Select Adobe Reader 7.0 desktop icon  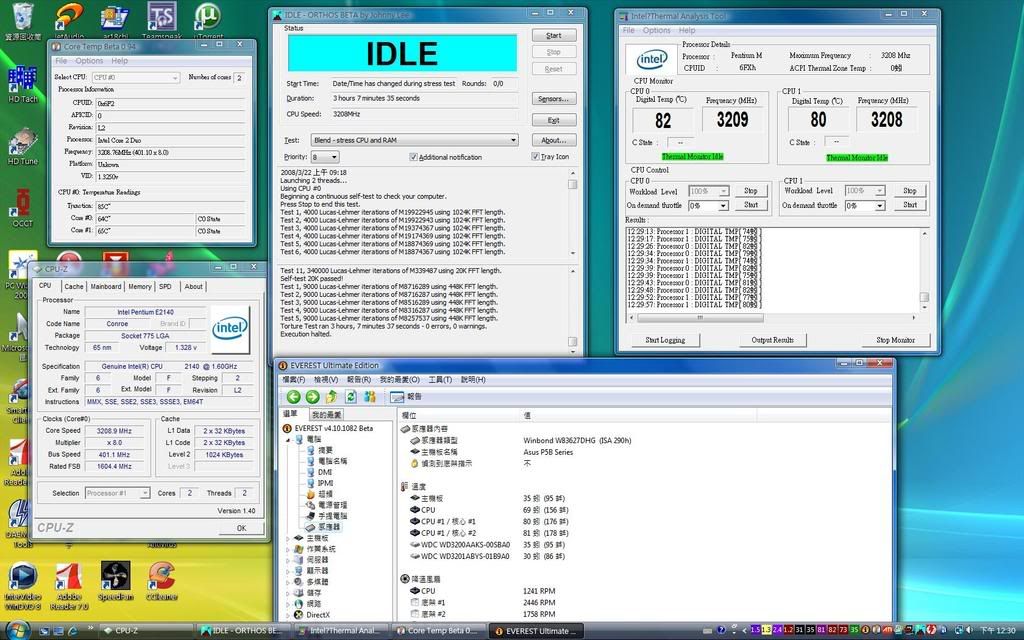(69, 586)
